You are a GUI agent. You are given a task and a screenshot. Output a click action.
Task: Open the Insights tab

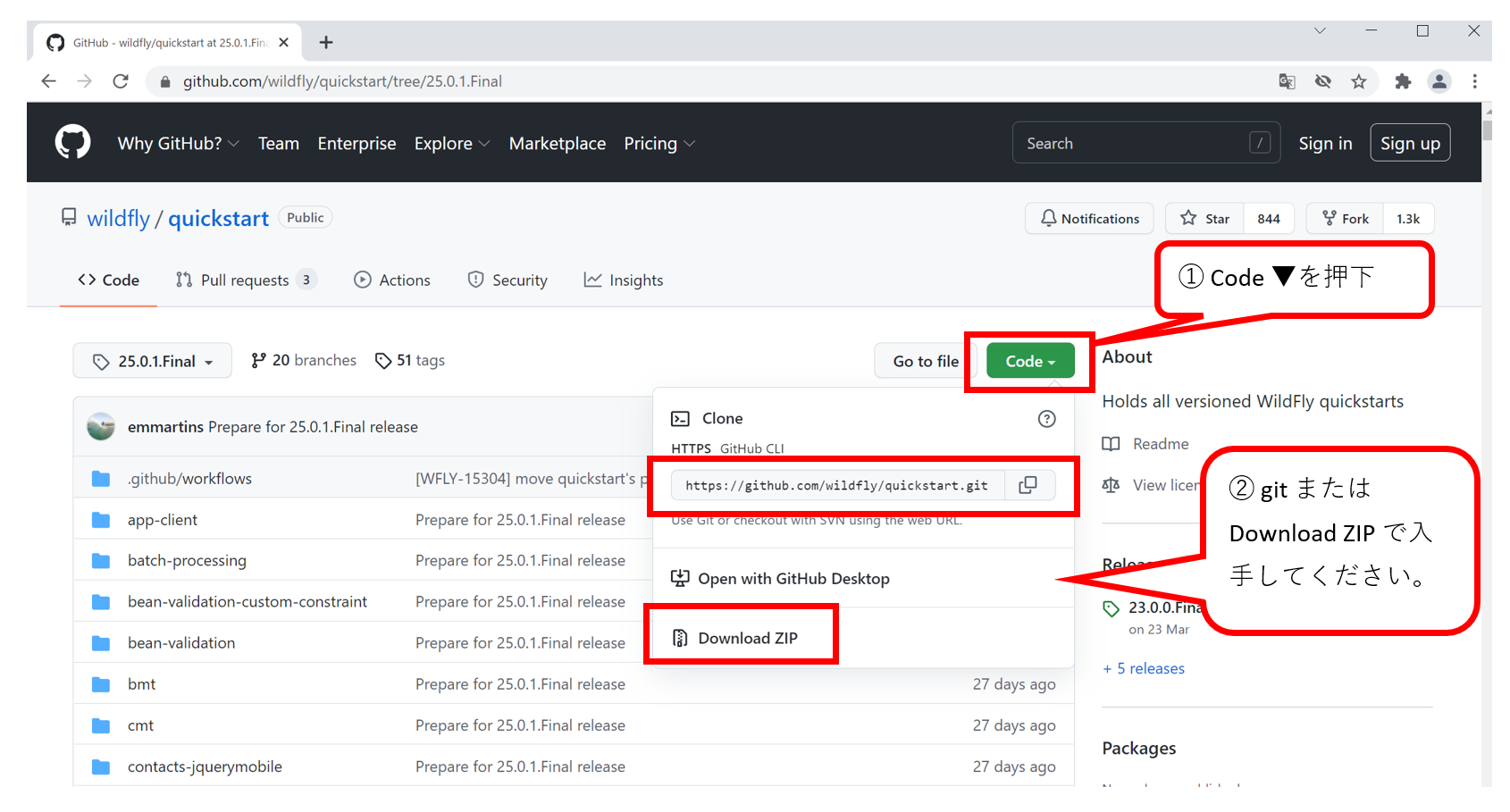pos(624,280)
